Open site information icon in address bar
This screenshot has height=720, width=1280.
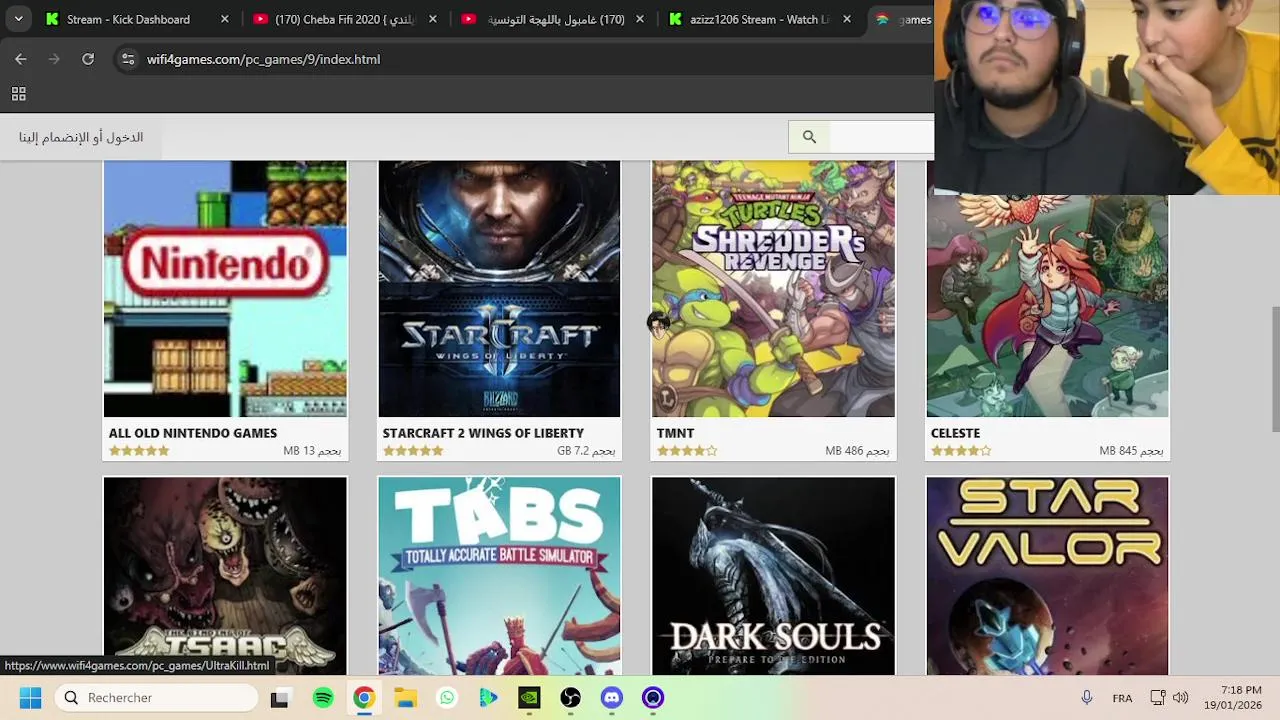pyautogui.click(x=128, y=59)
